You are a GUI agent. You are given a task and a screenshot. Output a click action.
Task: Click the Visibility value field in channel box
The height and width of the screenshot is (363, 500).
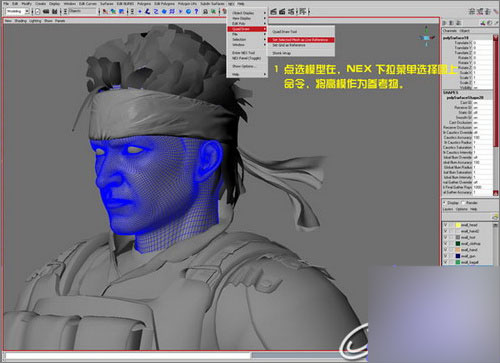(482, 88)
